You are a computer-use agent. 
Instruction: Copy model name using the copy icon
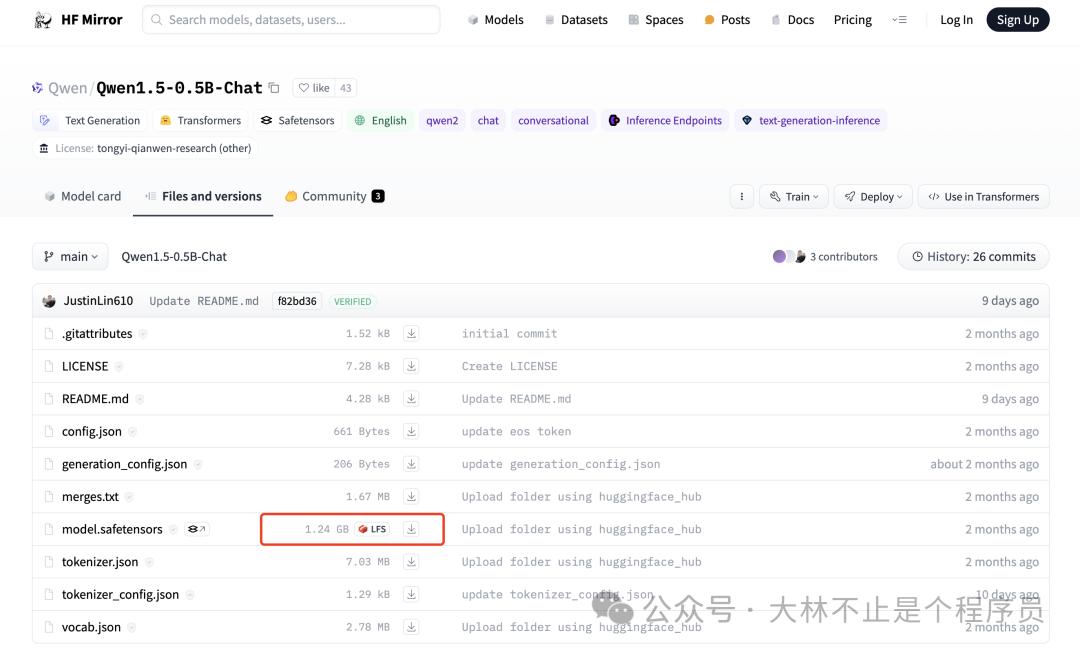(x=274, y=88)
